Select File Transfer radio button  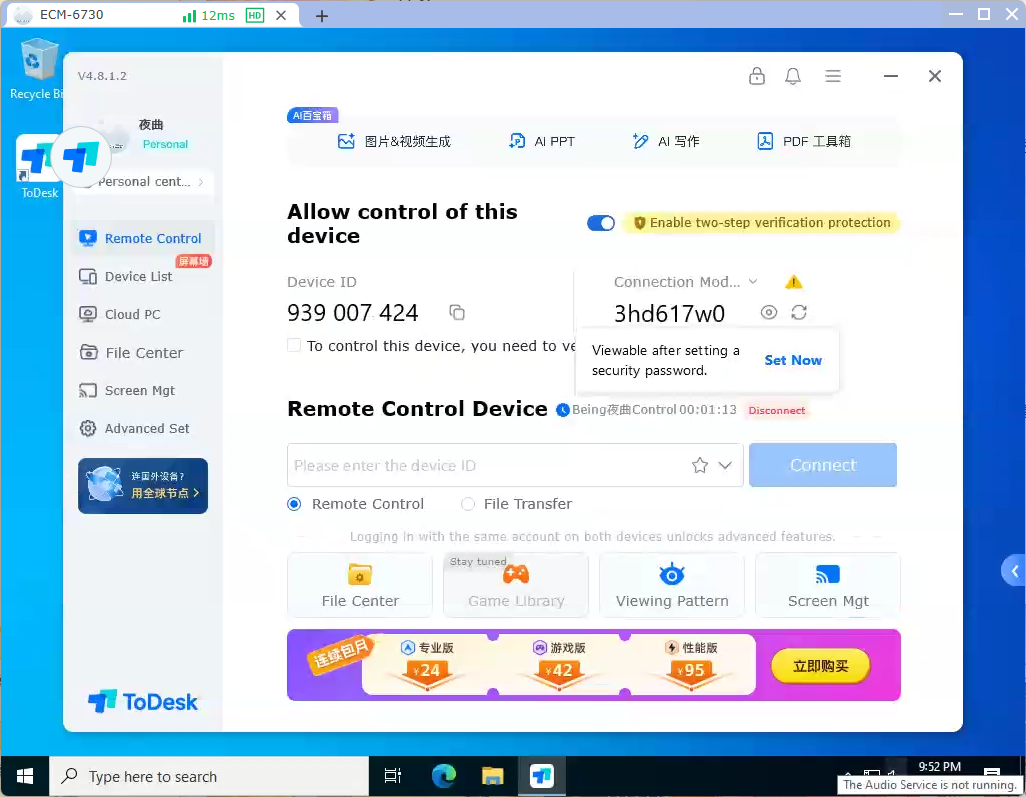467,504
